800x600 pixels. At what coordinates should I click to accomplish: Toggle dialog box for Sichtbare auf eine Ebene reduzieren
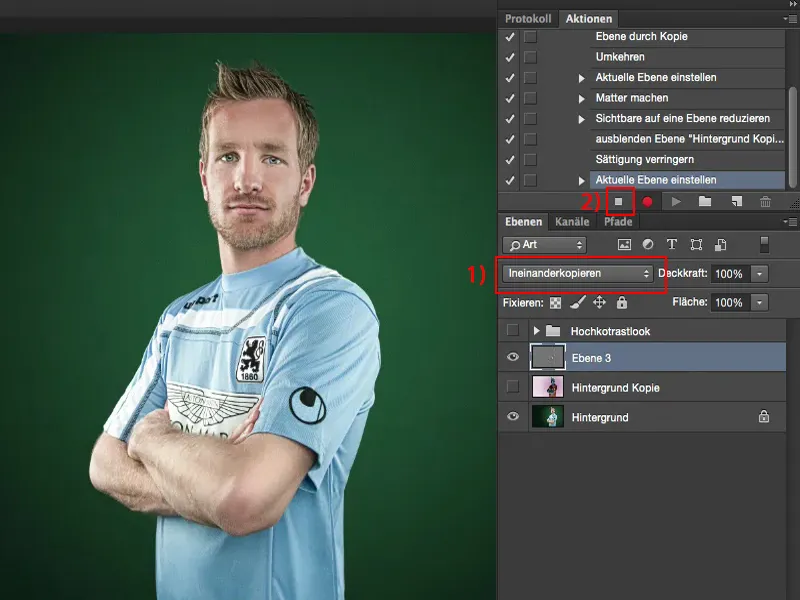[x=530, y=118]
